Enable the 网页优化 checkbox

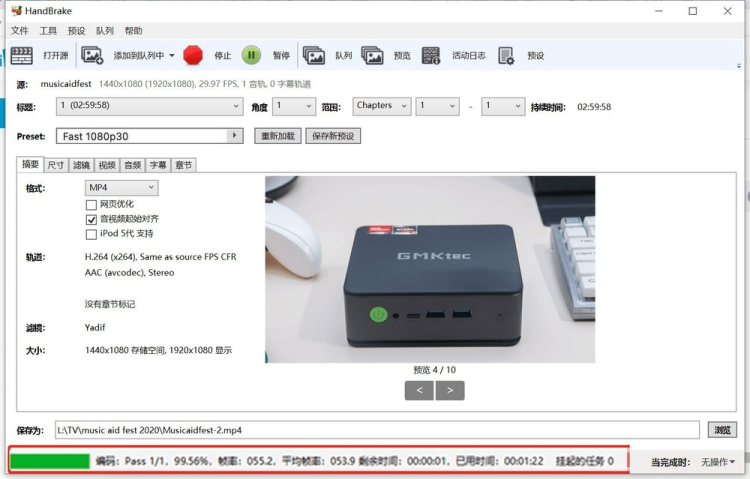point(91,205)
